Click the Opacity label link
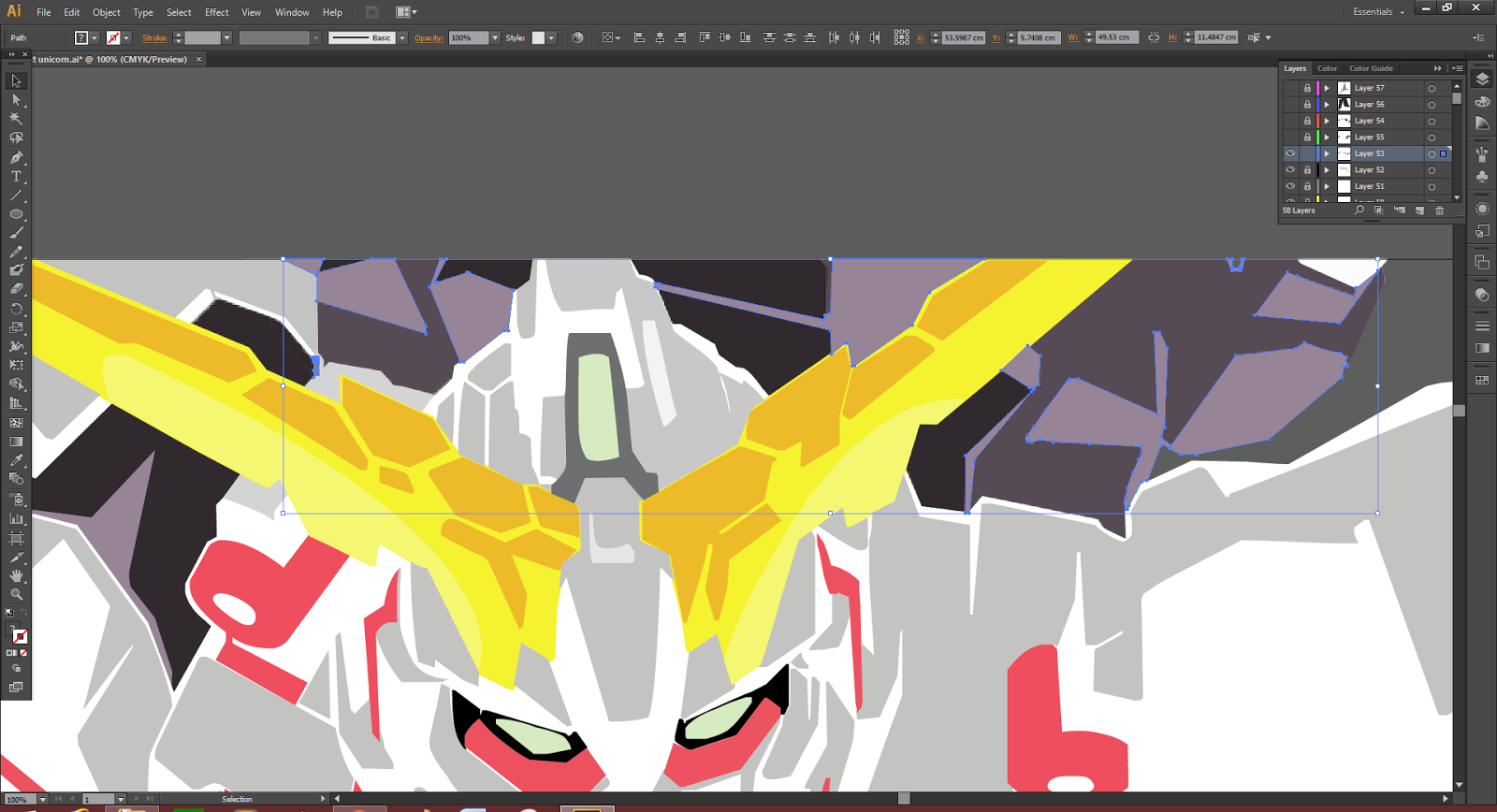The height and width of the screenshot is (812, 1497). pyautogui.click(x=429, y=37)
